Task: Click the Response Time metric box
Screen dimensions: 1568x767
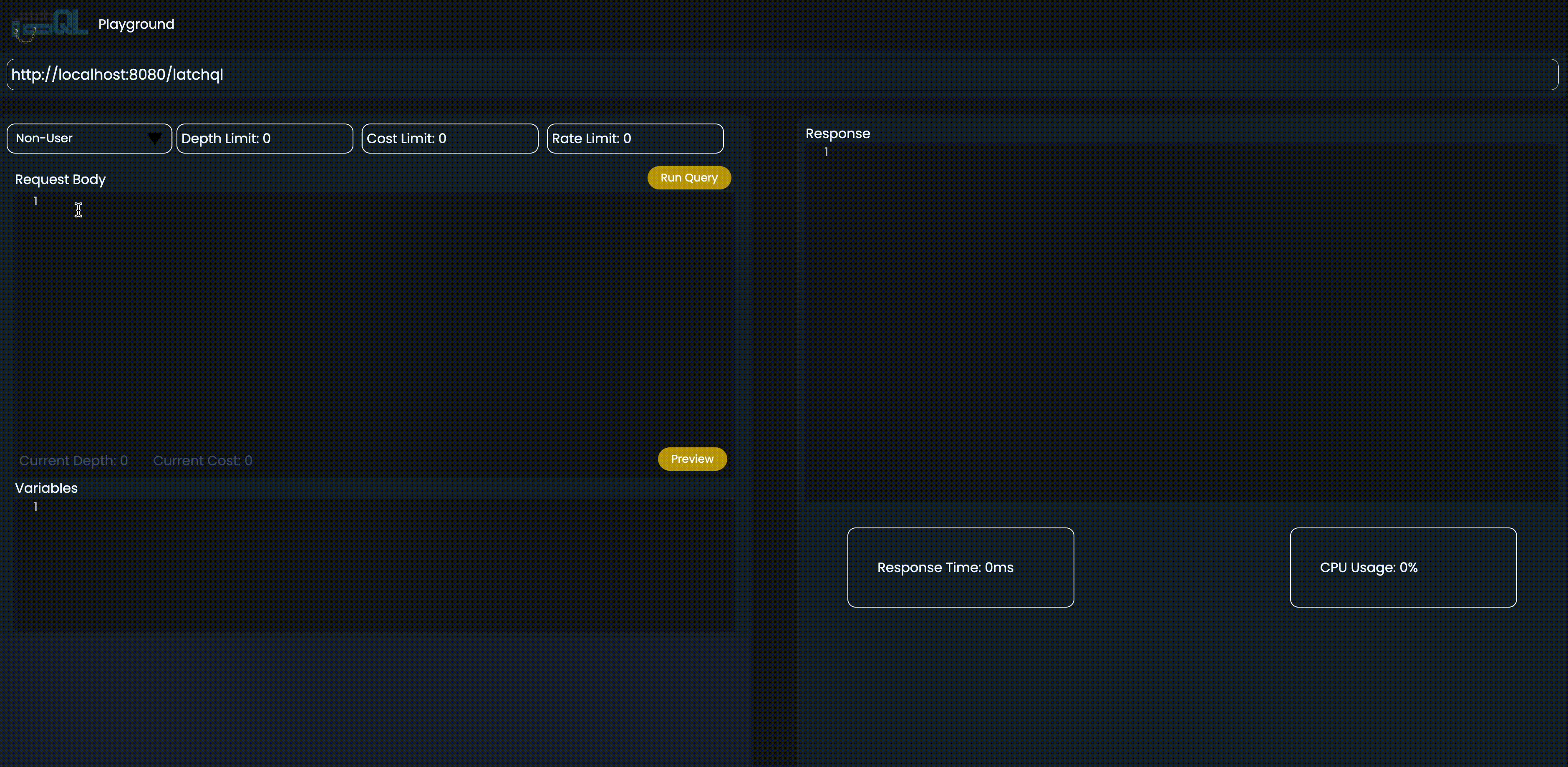Action: pyautogui.click(x=960, y=568)
